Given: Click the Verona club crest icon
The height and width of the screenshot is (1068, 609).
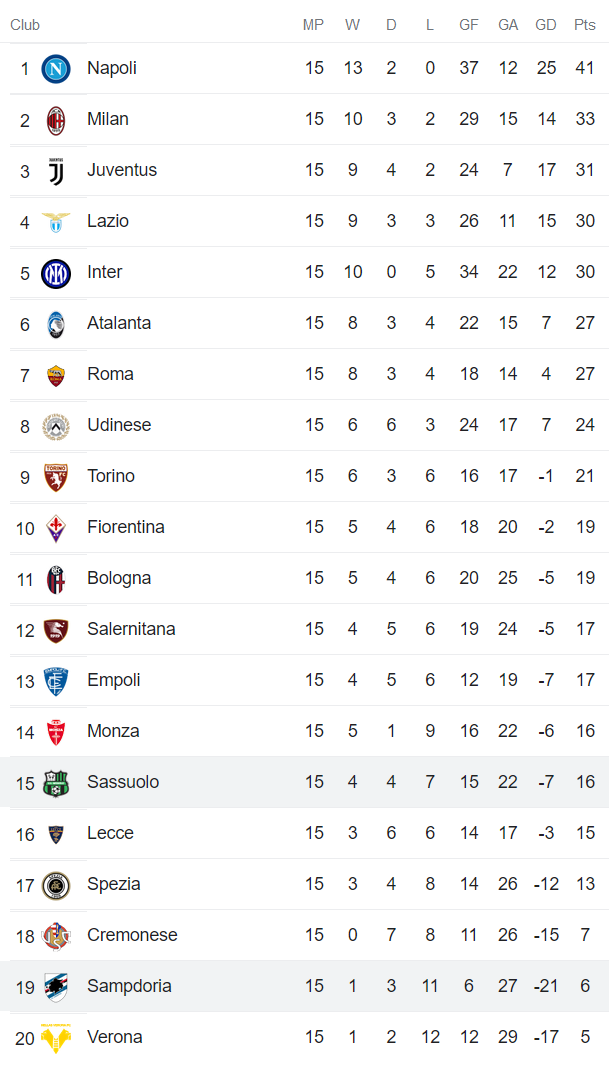Looking at the screenshot, I should (x=56, y=1038).
